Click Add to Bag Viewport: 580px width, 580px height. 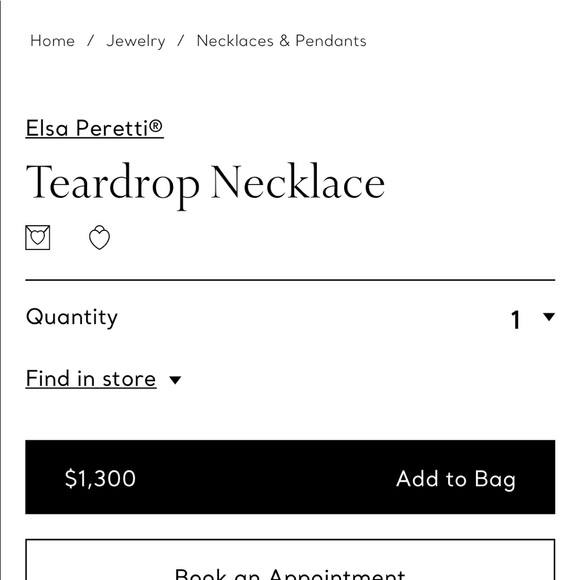(x=456, y=479)
